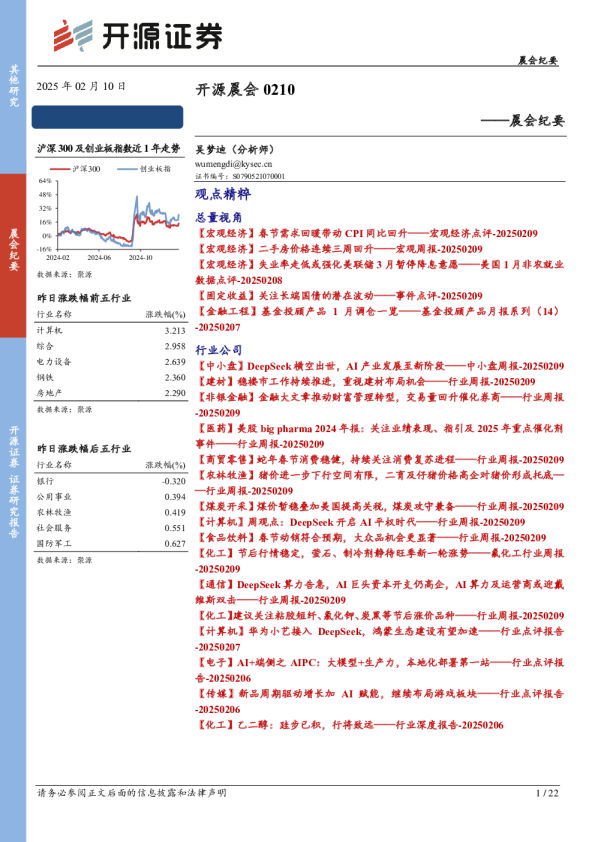Click the 公用事业 row
Viewport: 595px width, 842px height.
point(111,497)
